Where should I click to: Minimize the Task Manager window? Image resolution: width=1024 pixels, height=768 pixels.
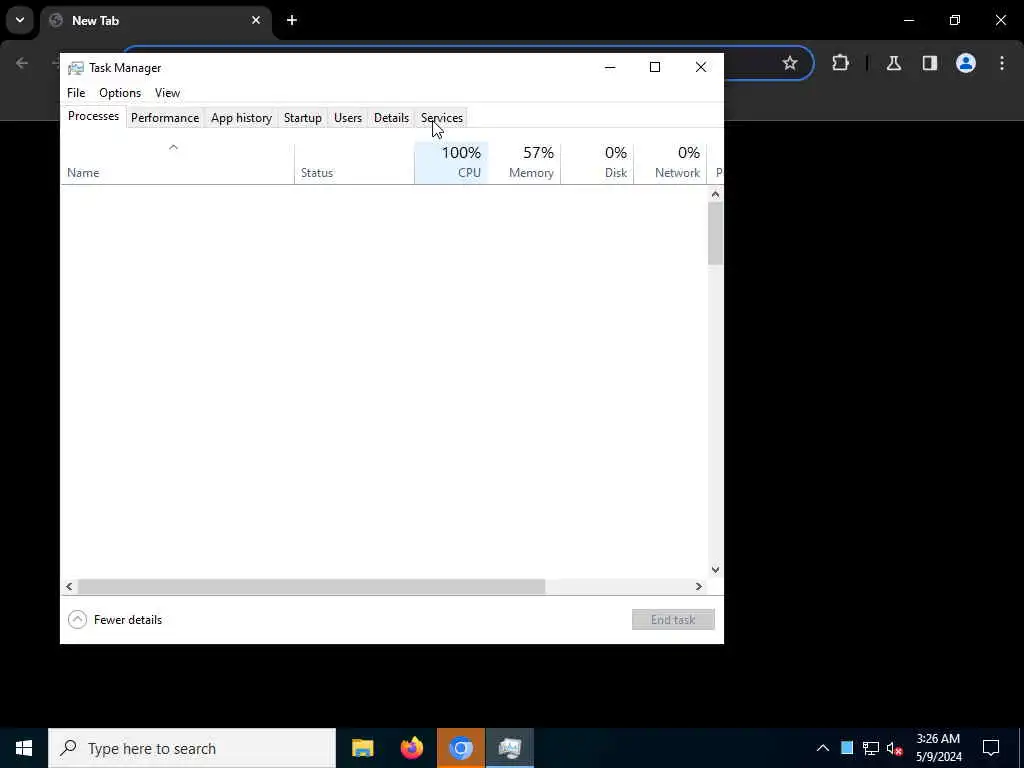tap(610, 67)
